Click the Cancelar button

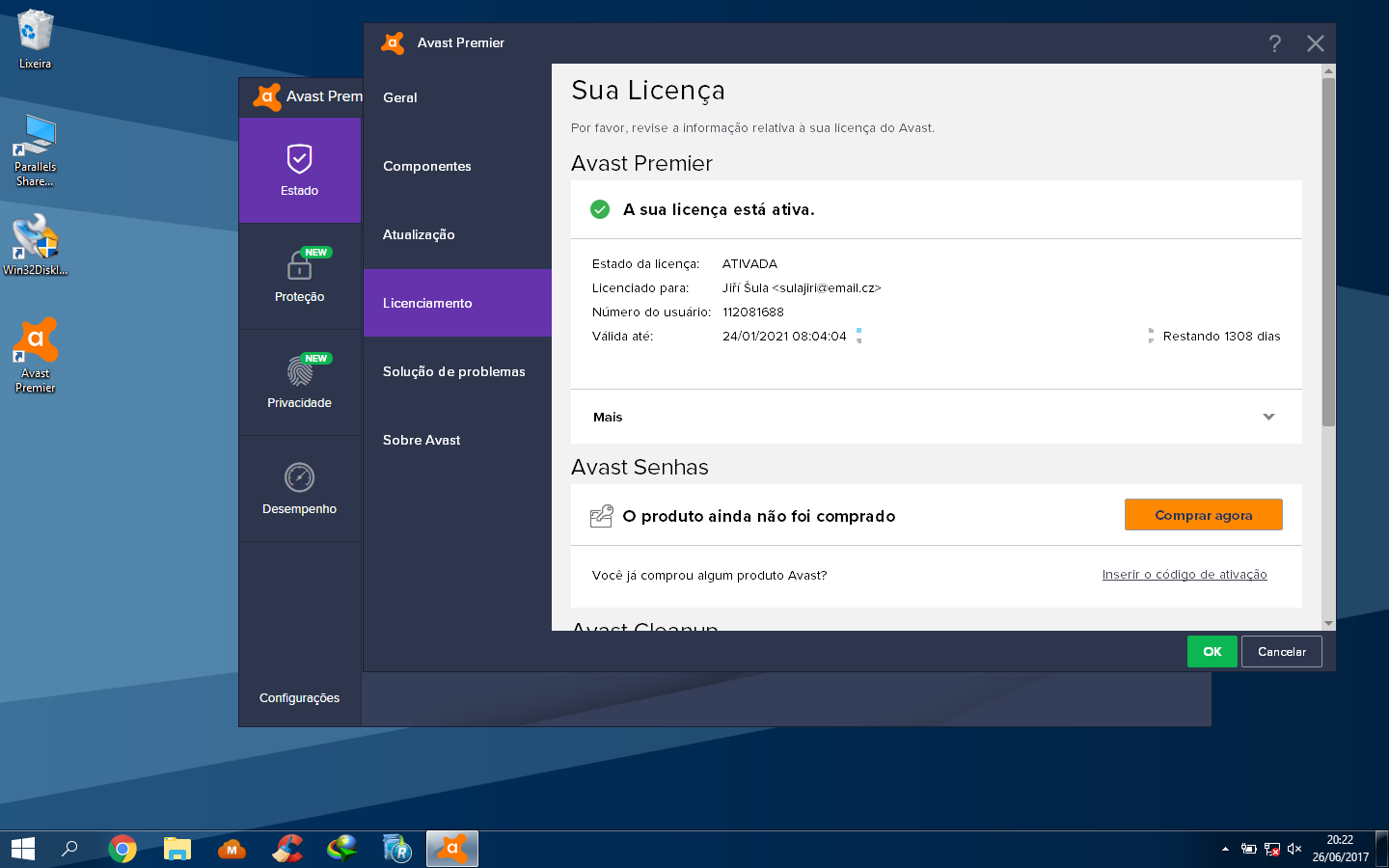(x=1282, y=652)
